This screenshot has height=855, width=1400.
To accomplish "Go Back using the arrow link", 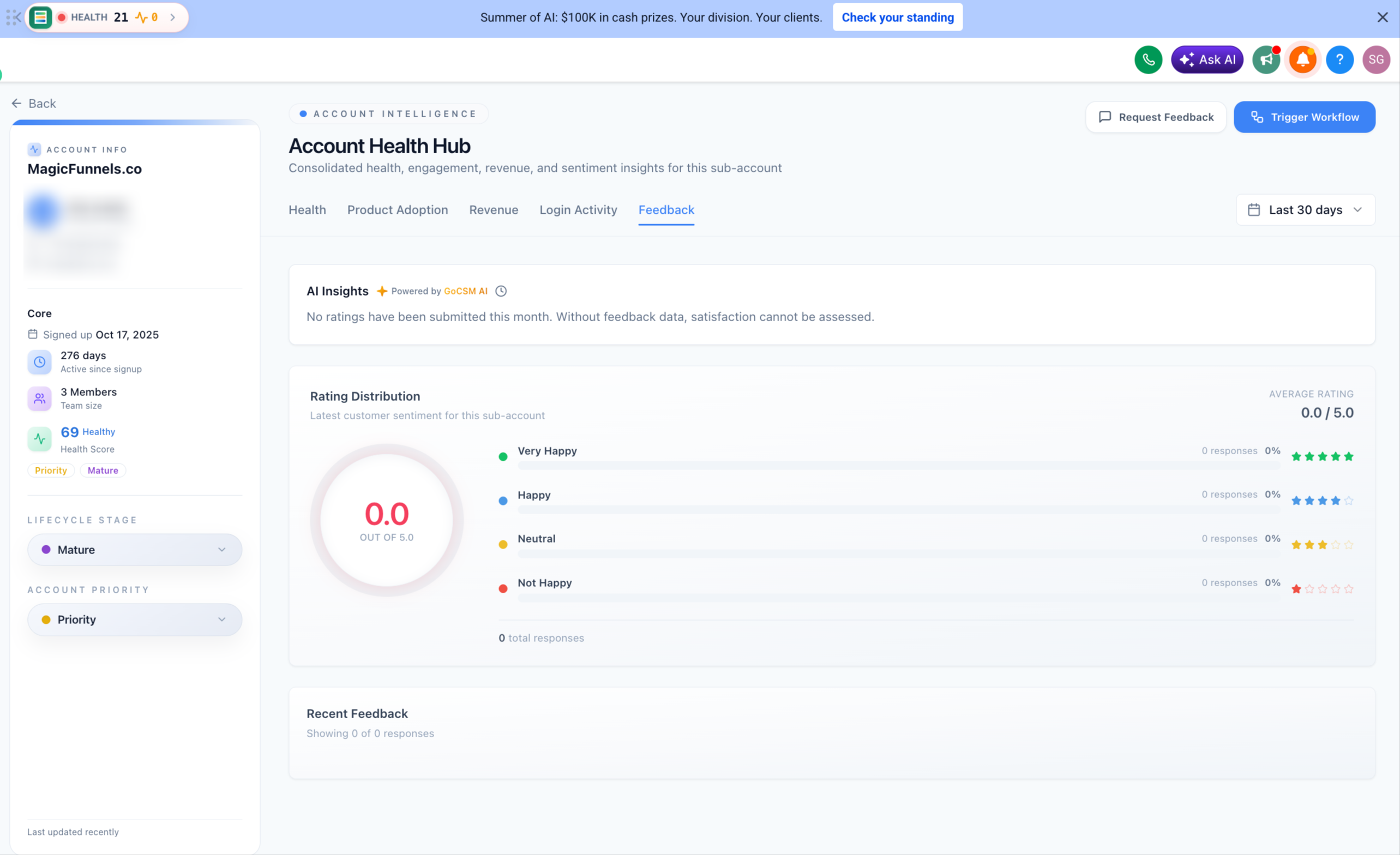I will click(34, 104).
